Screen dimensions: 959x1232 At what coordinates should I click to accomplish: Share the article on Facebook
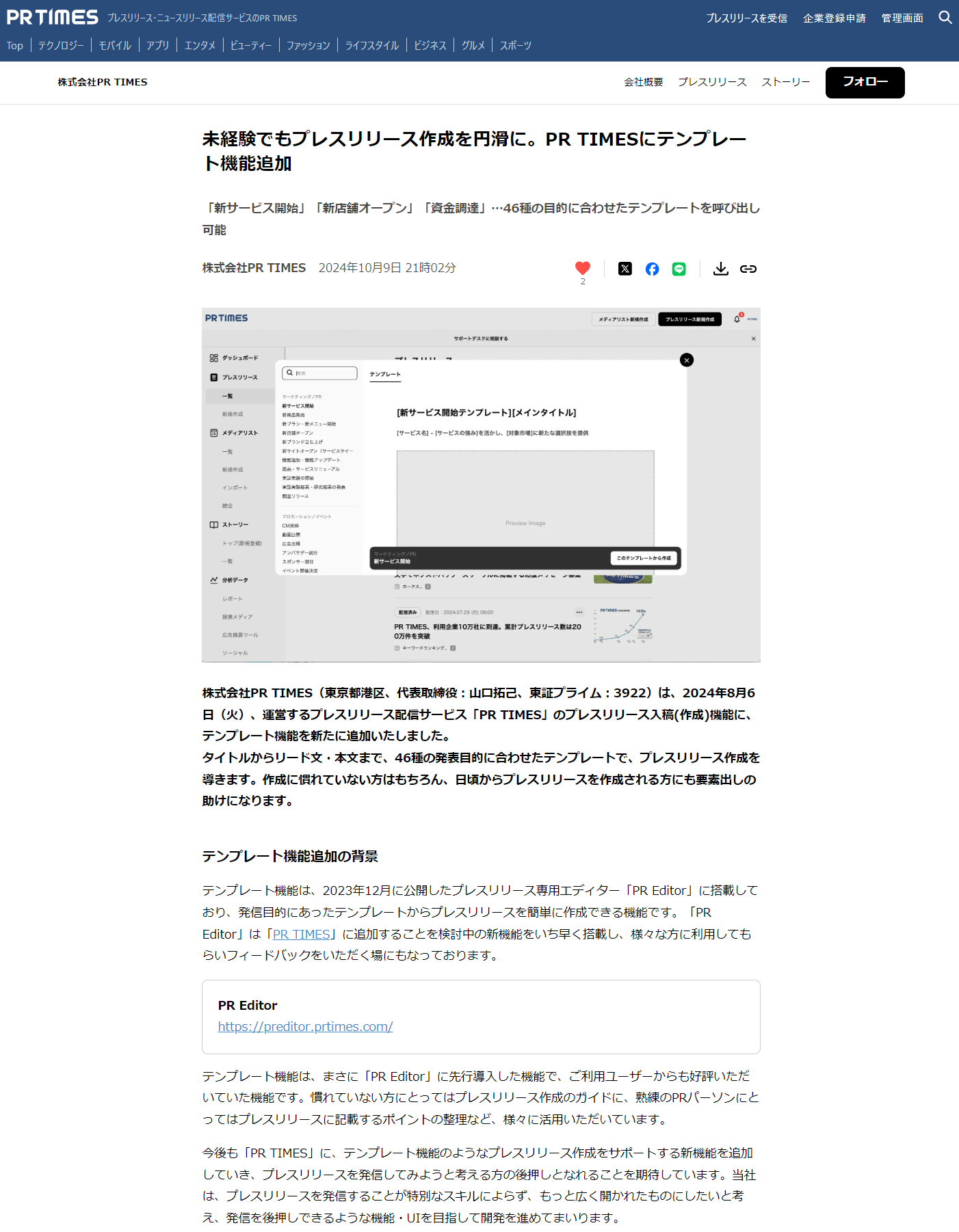click(x=652, y=269)
